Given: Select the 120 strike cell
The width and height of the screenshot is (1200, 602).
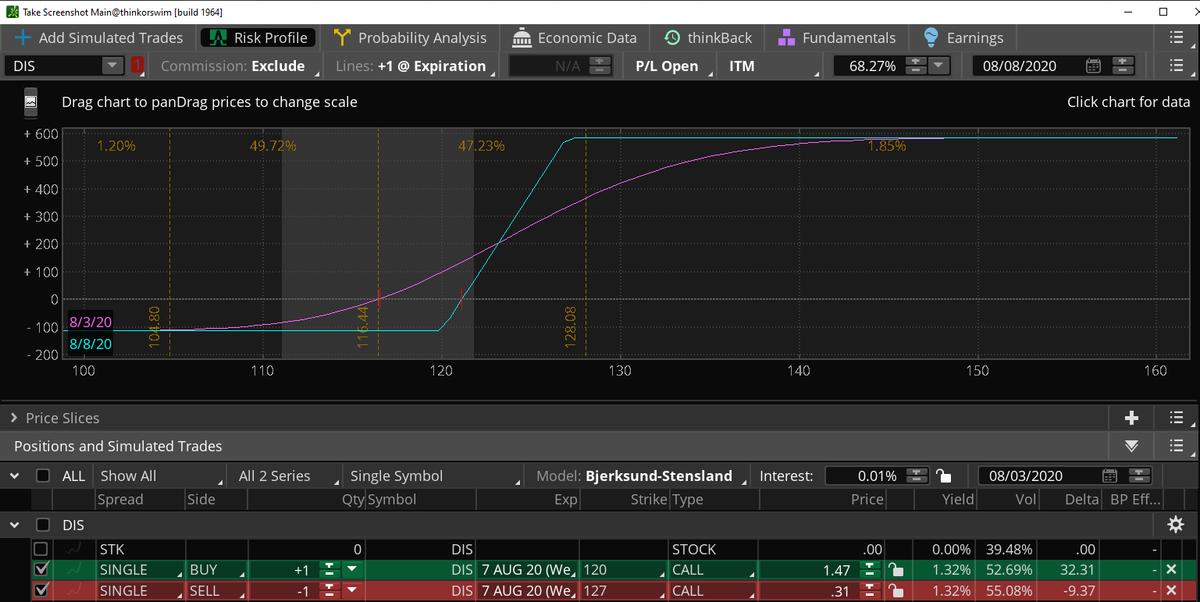Looking at the screenshot, I should 623,570.
